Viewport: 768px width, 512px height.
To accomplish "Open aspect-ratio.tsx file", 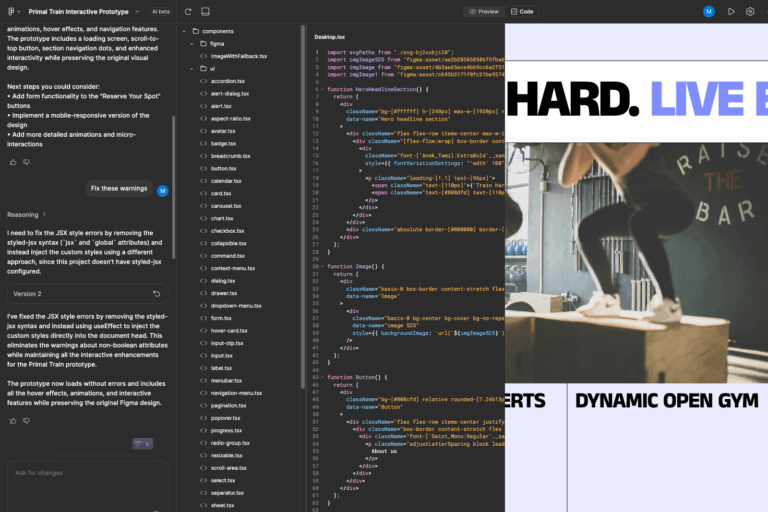I will (x=230, y=119).
